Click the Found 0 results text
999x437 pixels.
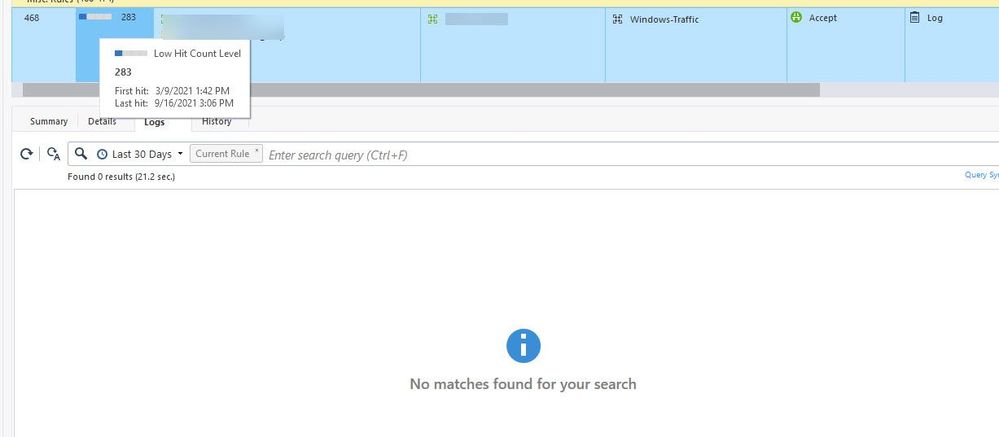click(x=121, y=176)
